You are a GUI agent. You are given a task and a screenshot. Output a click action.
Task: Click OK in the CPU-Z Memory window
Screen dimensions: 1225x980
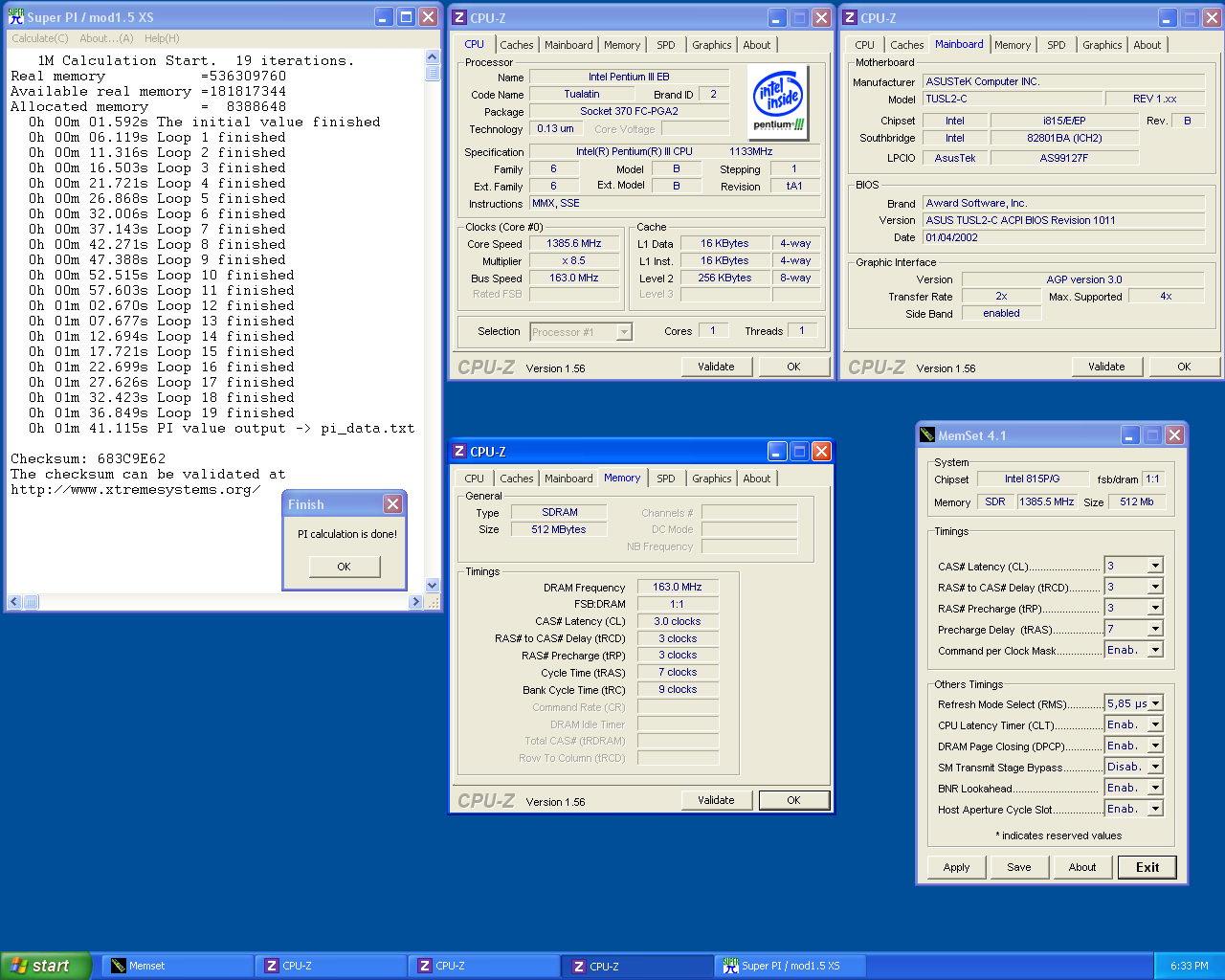[x=793, y=800]
